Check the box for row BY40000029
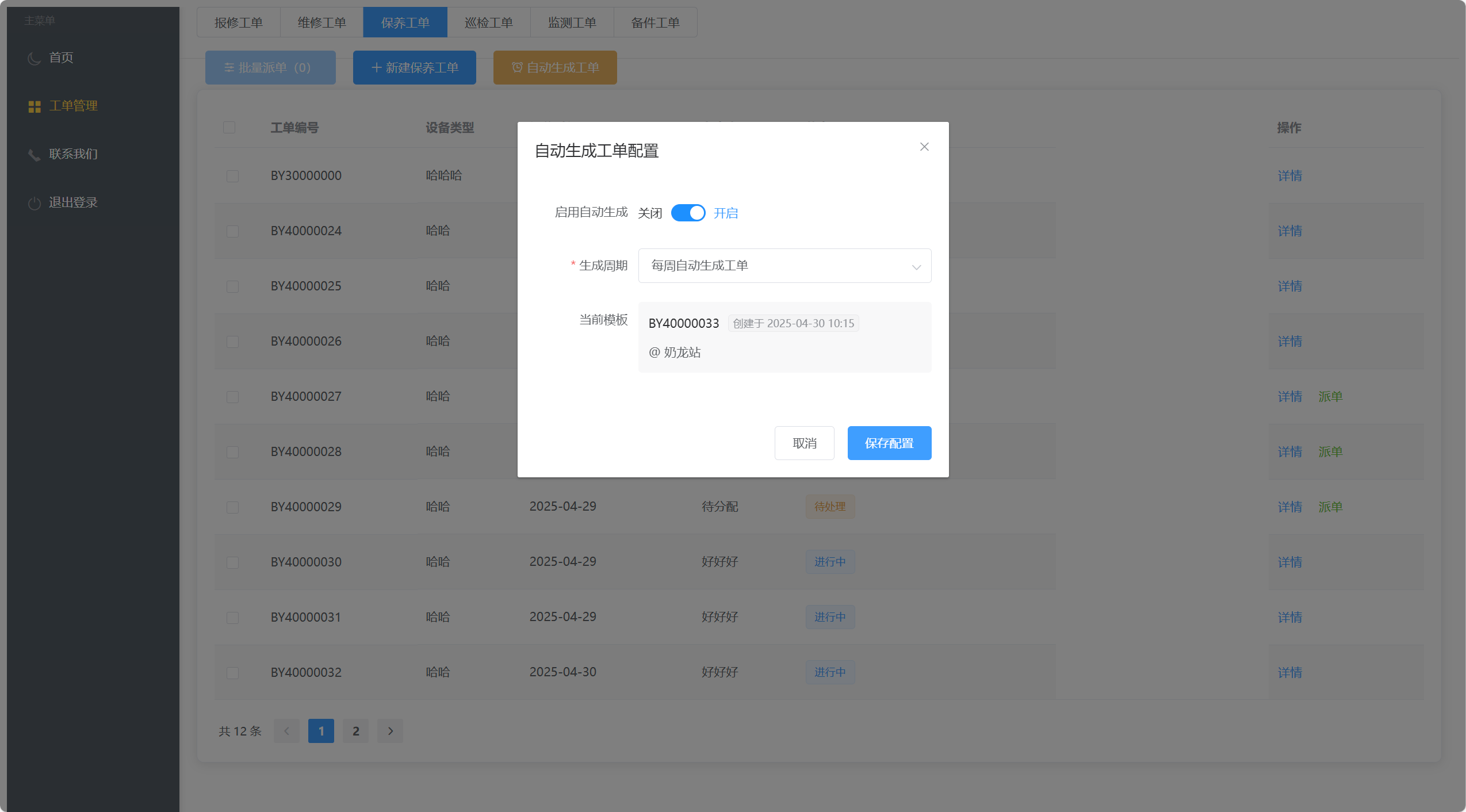The height and width of the screenshot is (812, 1466). click(232, 507)
